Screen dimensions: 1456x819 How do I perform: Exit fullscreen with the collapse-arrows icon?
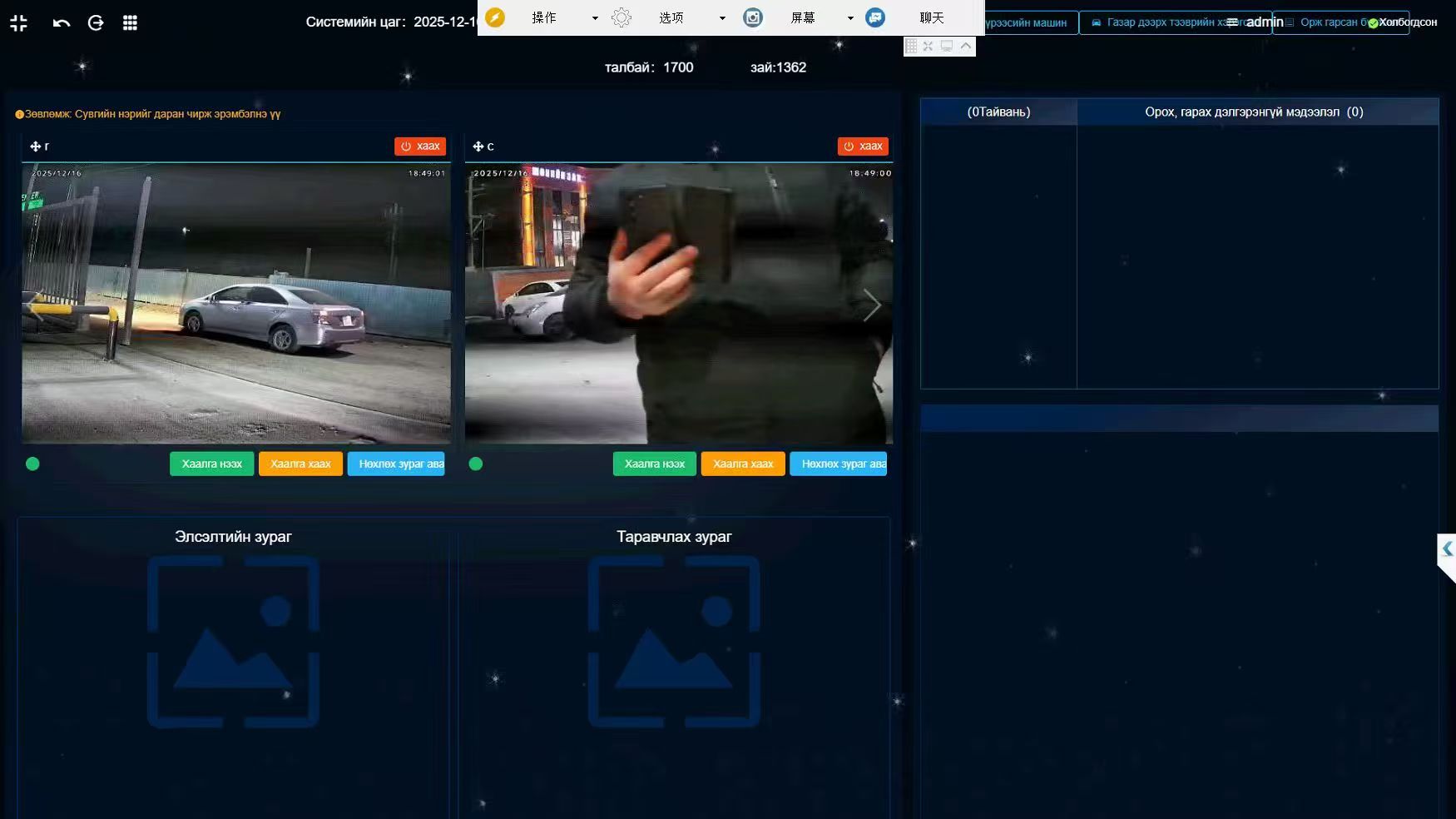(19, 22)
